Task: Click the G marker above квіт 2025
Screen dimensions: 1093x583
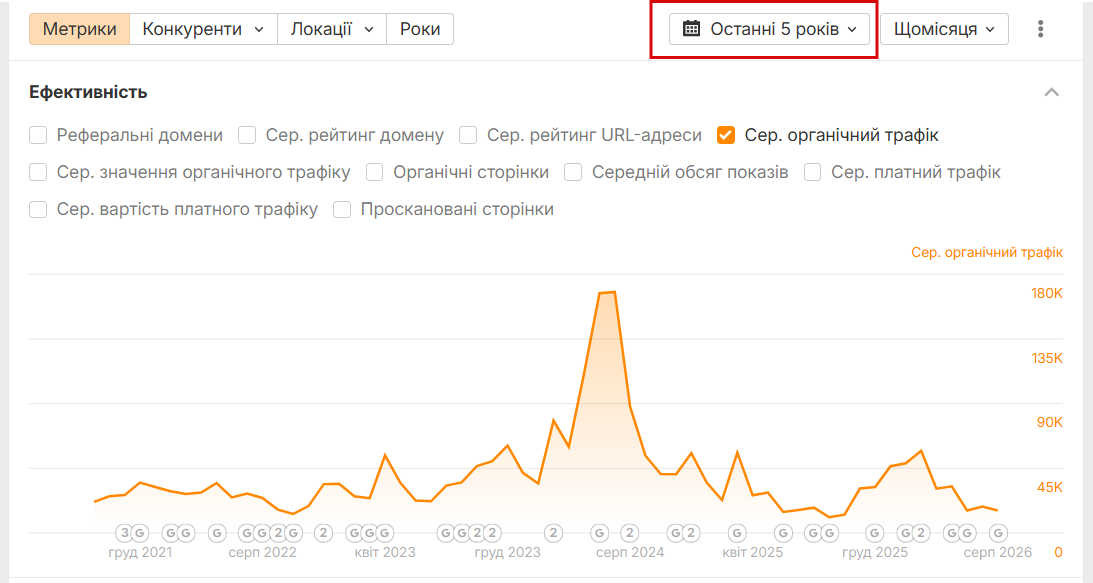Action: [737, 533]
